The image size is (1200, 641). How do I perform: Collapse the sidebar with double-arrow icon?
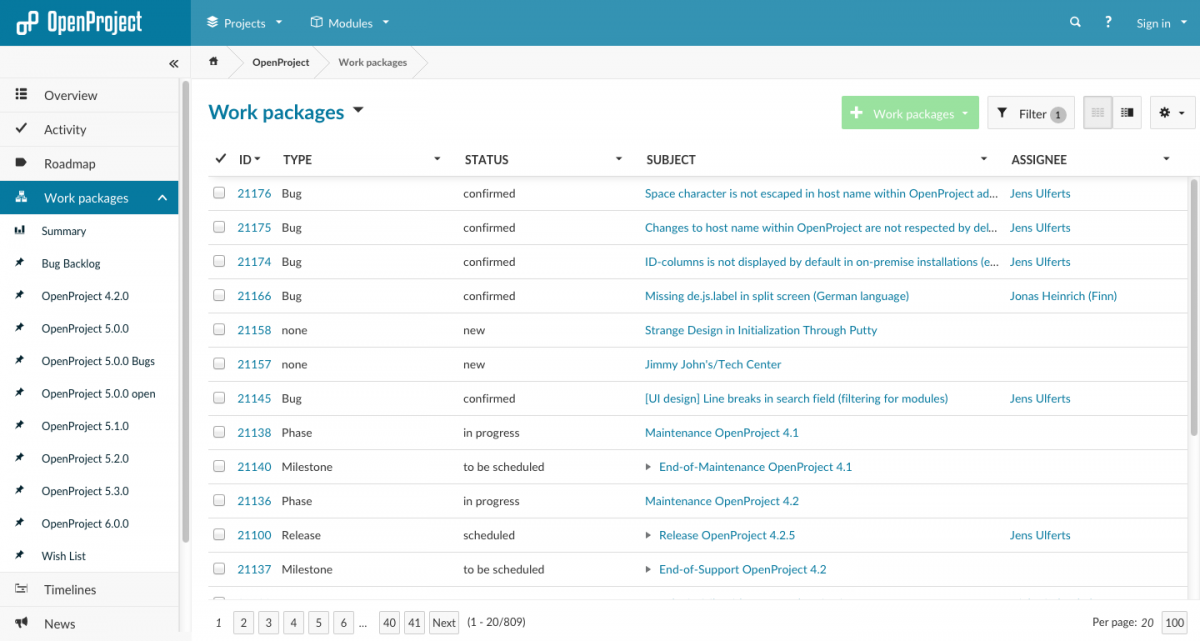tap(173, 63)
